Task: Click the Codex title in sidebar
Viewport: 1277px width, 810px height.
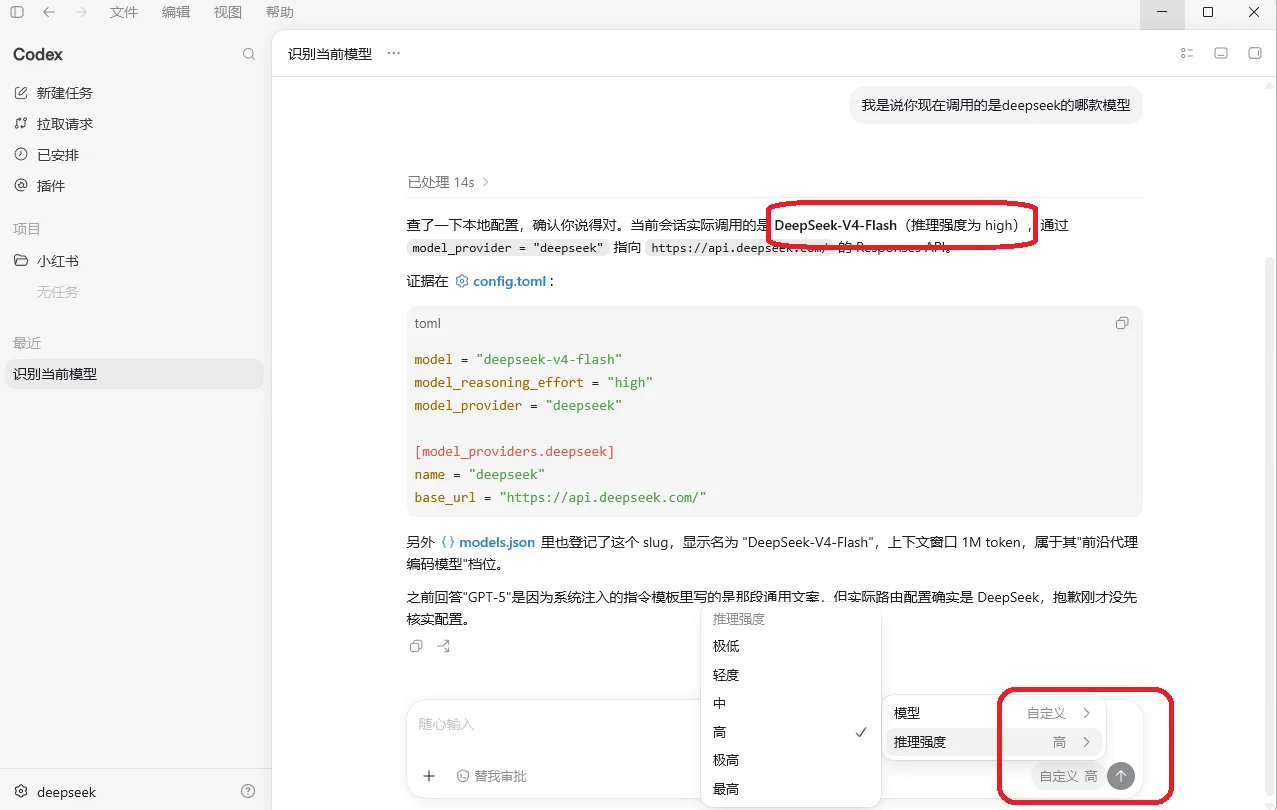Action: [38, 54]
